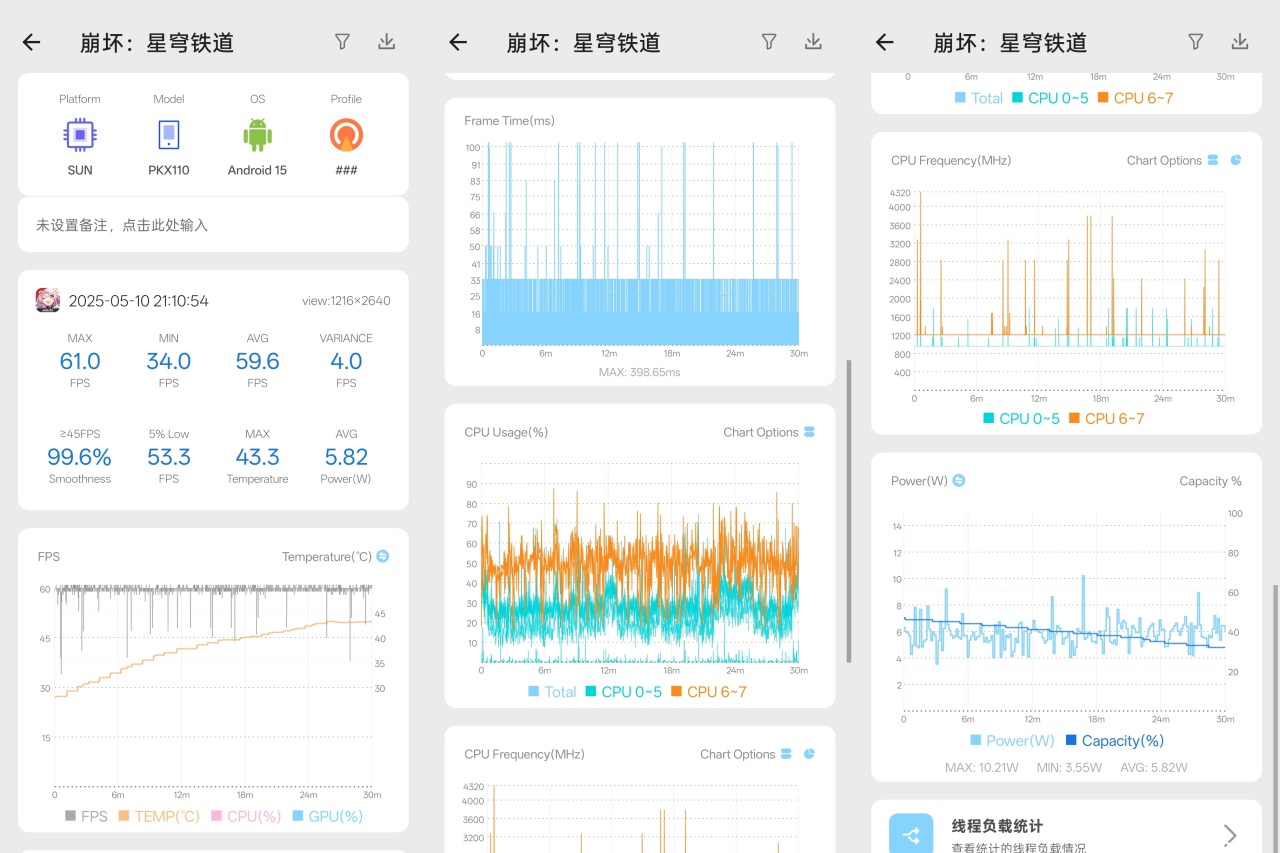Tap the 5.82 average Power(W) value
This screenshot has height=853, width=1280.
coord(346,457)
